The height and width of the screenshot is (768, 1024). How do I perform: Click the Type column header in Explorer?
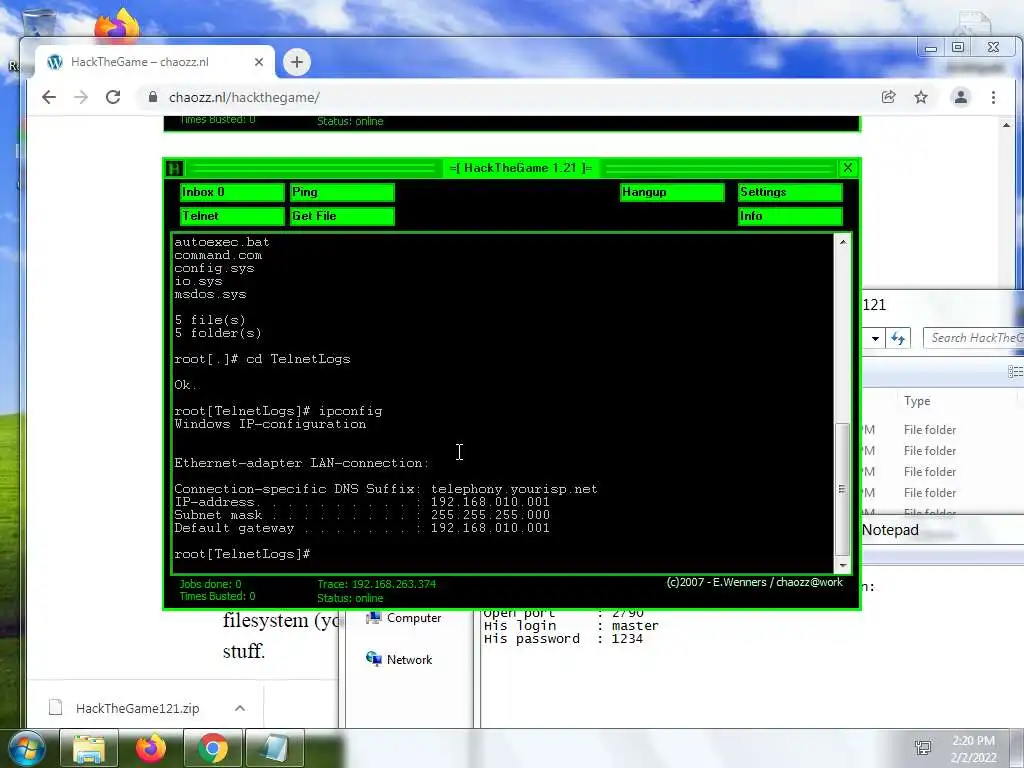917,401
